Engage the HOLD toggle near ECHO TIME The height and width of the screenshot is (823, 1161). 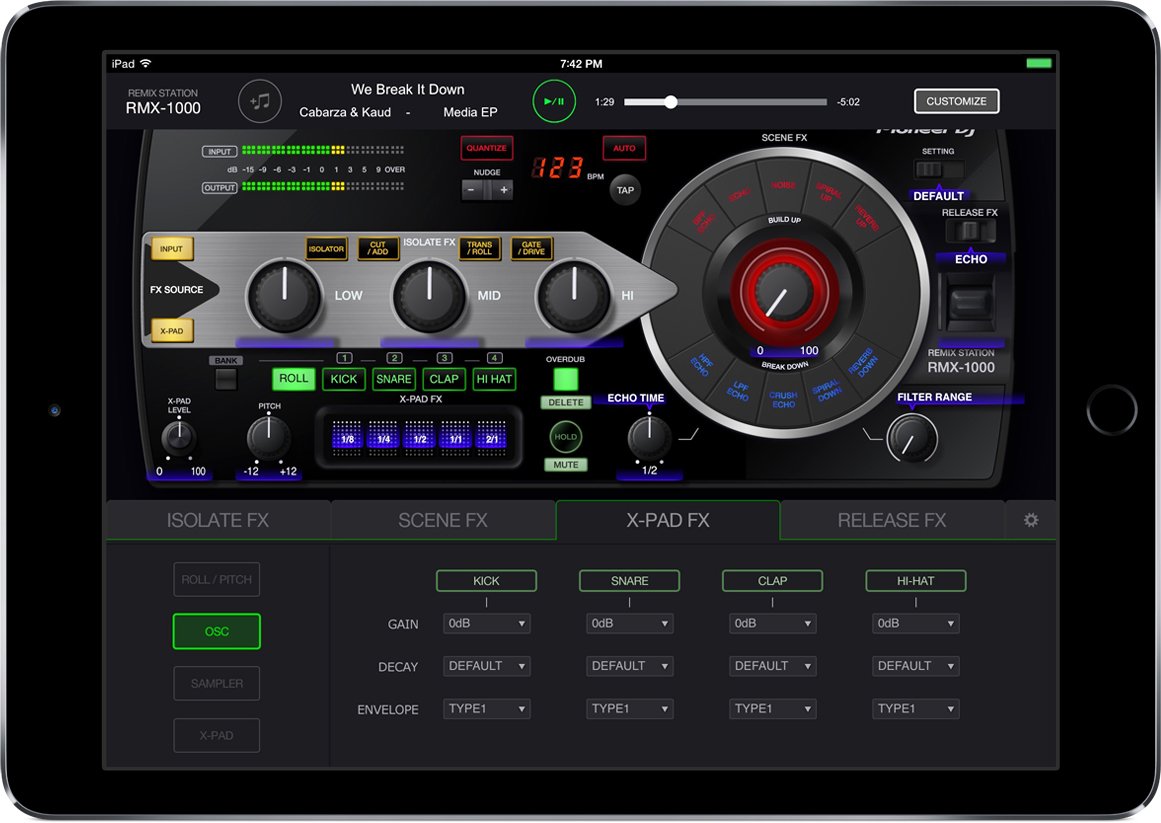coord(565,437)
